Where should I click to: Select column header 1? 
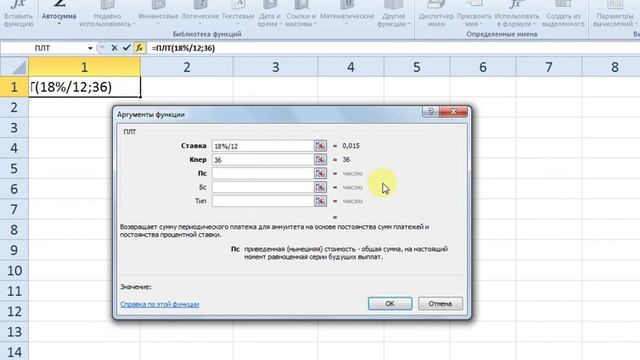point(84,67)
